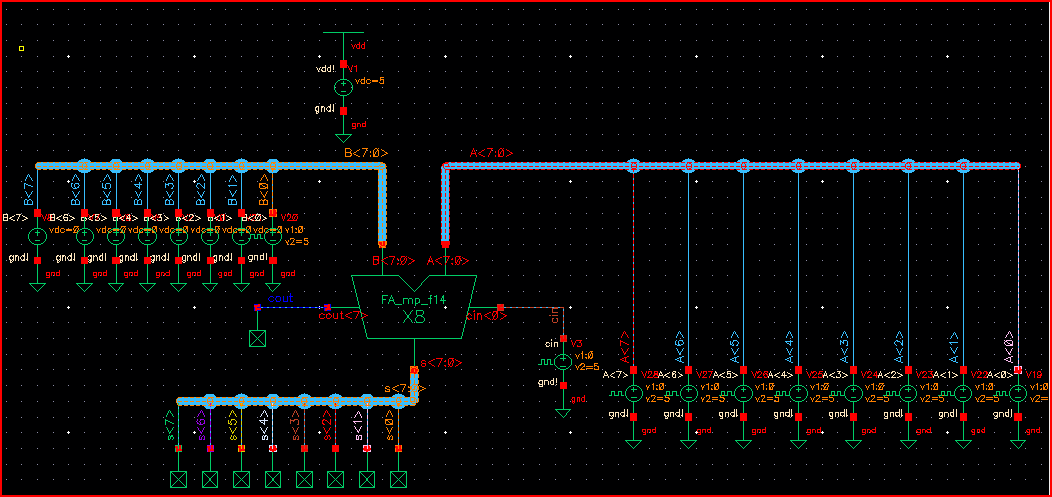Viewport: 1052px width, 497px height.
Task: Click the V28 instance name label
Action: coord(649,374)
